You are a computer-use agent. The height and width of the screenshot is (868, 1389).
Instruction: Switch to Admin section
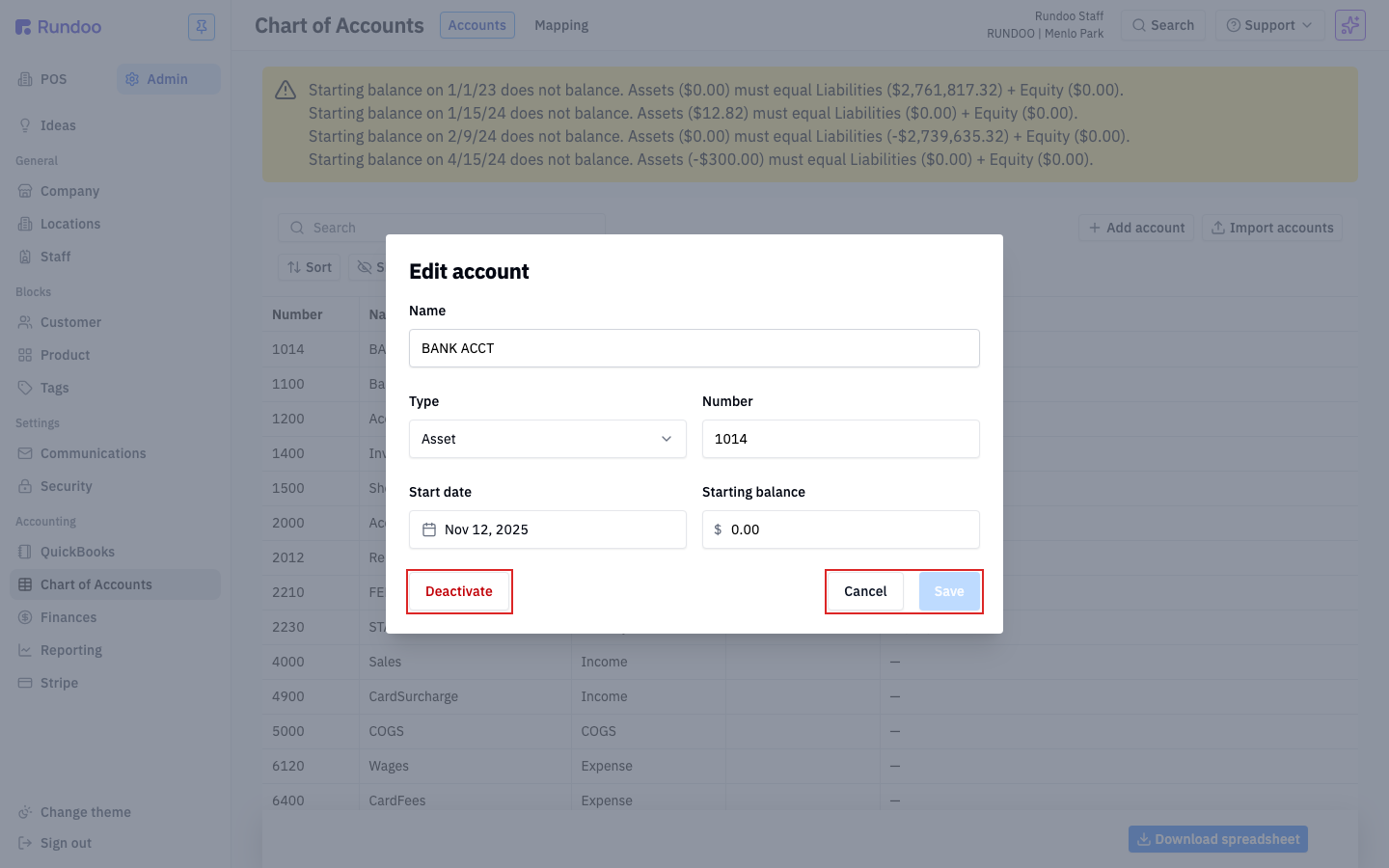[x=168, y=79]
